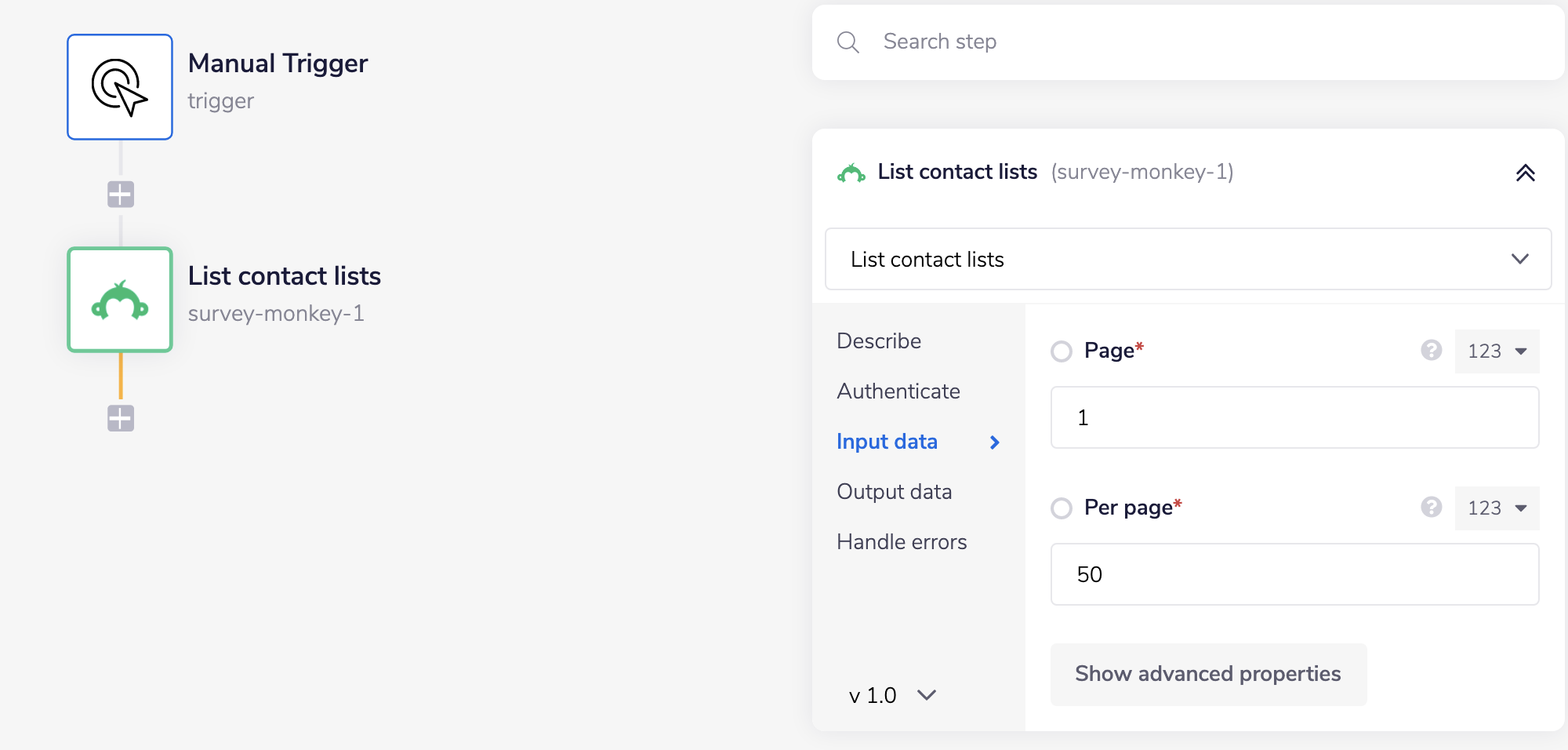The height and width of the screenshot is (750, 1568).
Task: Click Show advanced properties
Action: point(1207,674)
